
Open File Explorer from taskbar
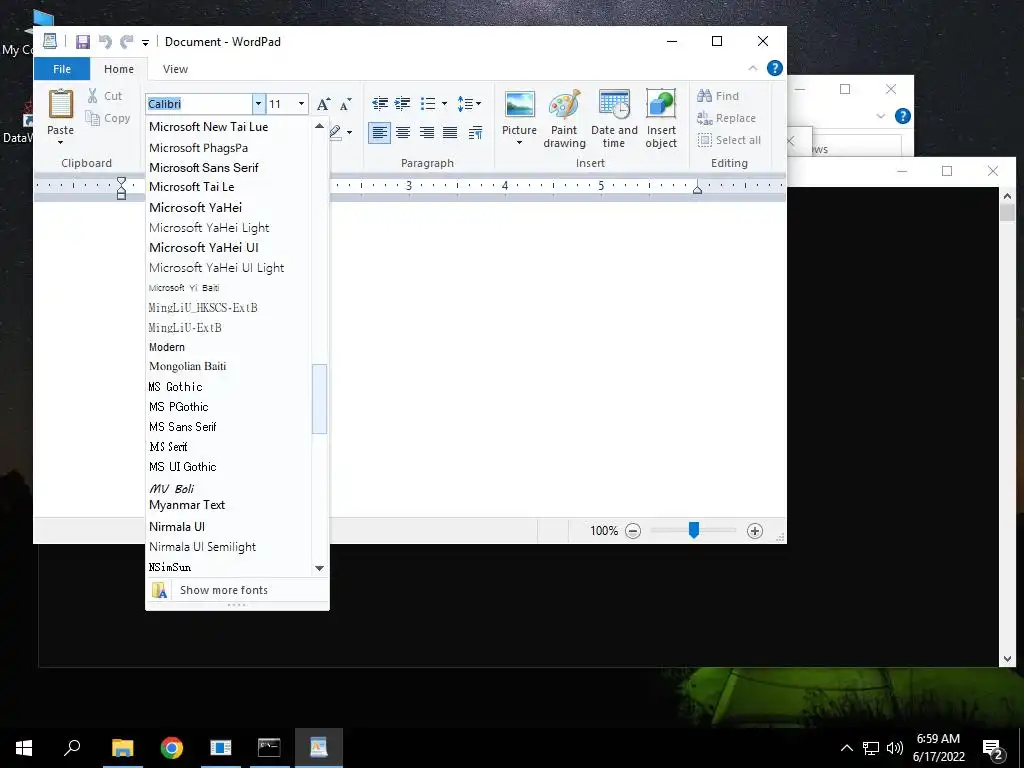click(123, 748)
